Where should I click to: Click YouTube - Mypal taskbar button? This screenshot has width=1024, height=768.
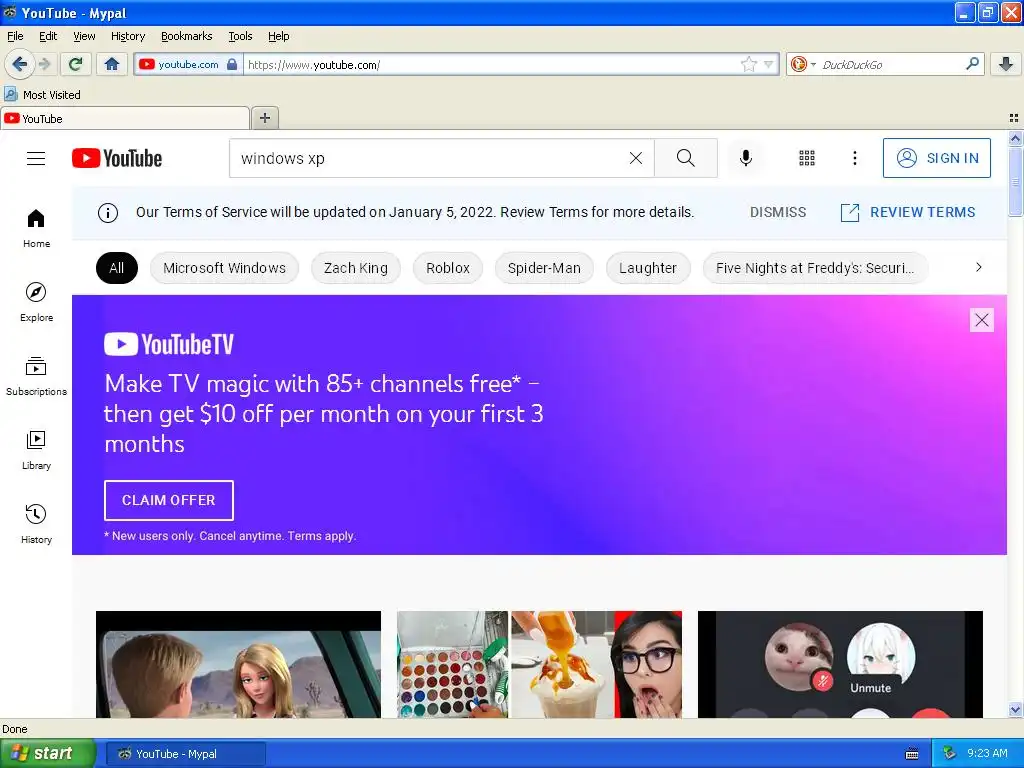click(185, 754)
